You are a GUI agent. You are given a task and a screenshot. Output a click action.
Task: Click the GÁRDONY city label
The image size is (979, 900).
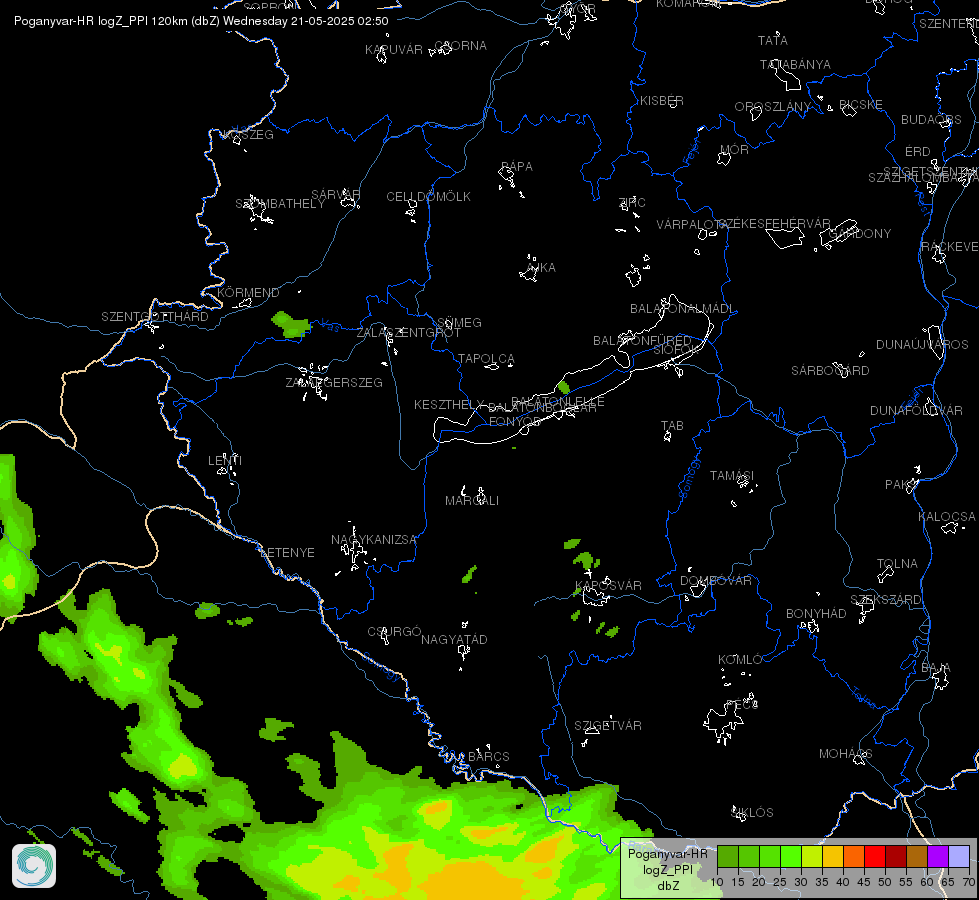click(860, 234)
